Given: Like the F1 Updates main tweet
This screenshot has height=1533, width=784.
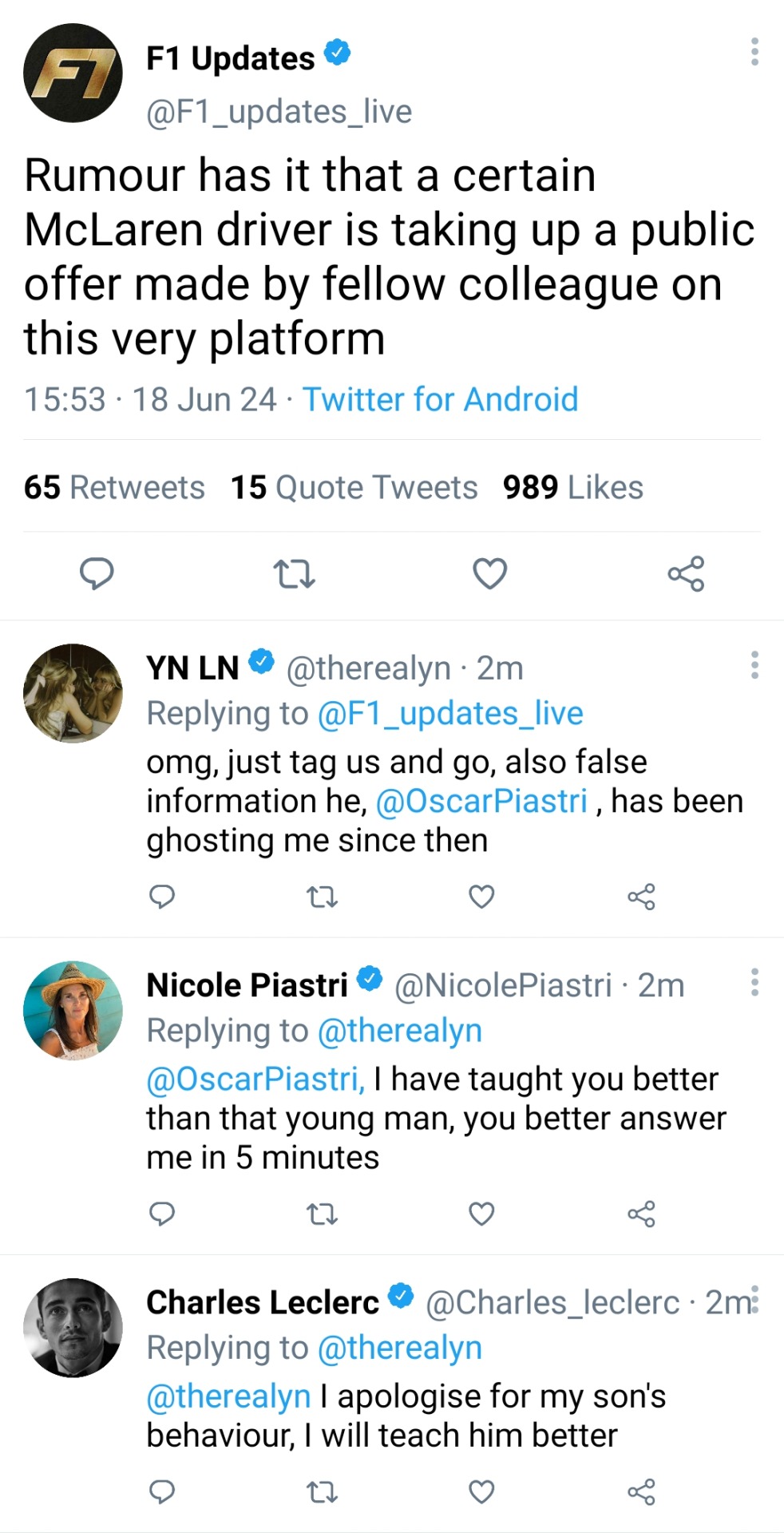Looking at the screenshot, I should pos(489,573).
